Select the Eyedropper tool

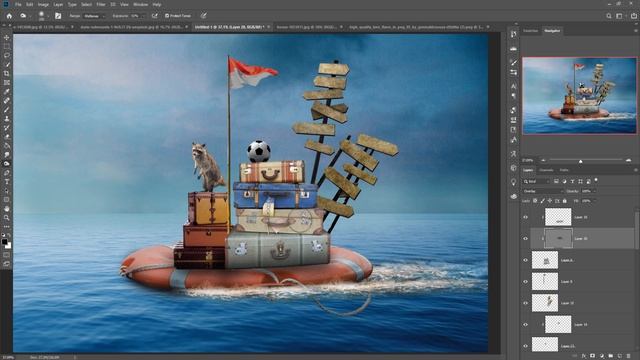[7, 91]
